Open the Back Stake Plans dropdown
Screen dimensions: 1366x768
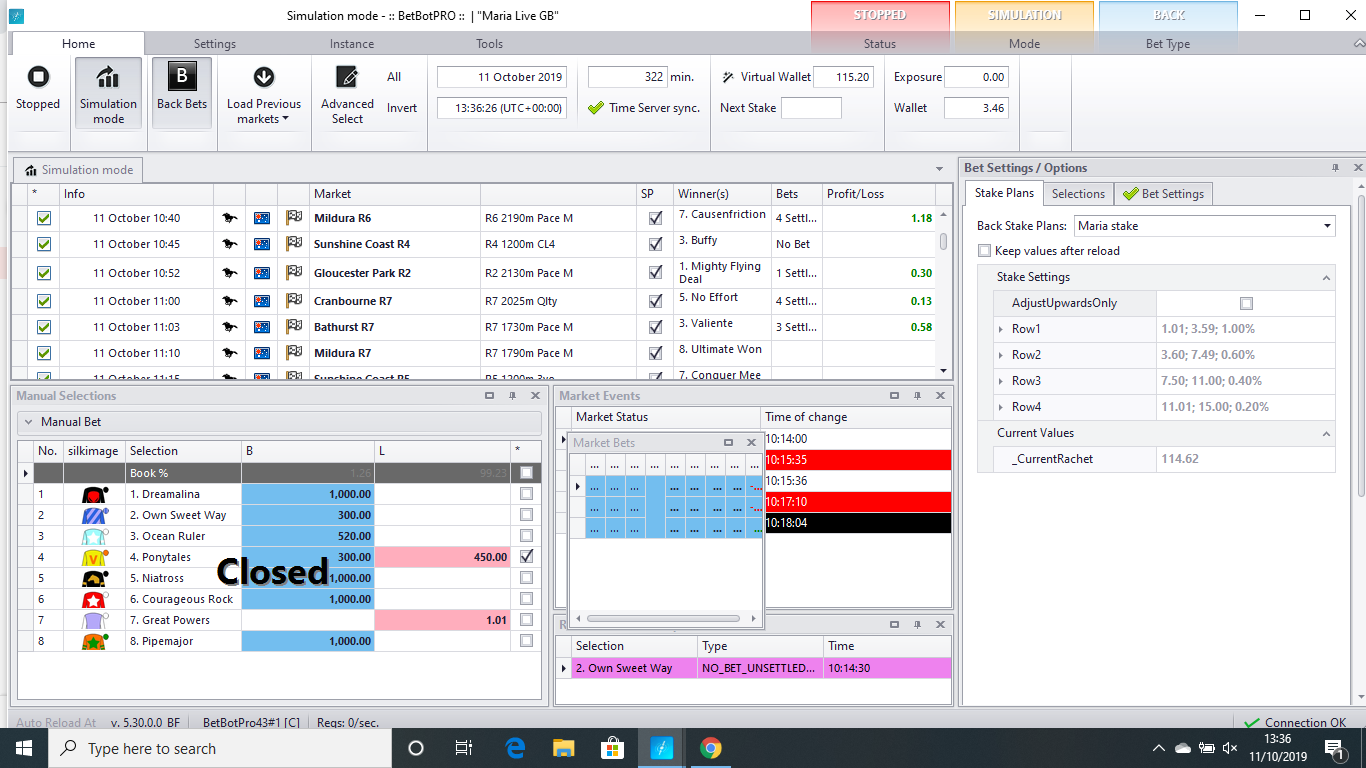click(x=1327, y=226)
